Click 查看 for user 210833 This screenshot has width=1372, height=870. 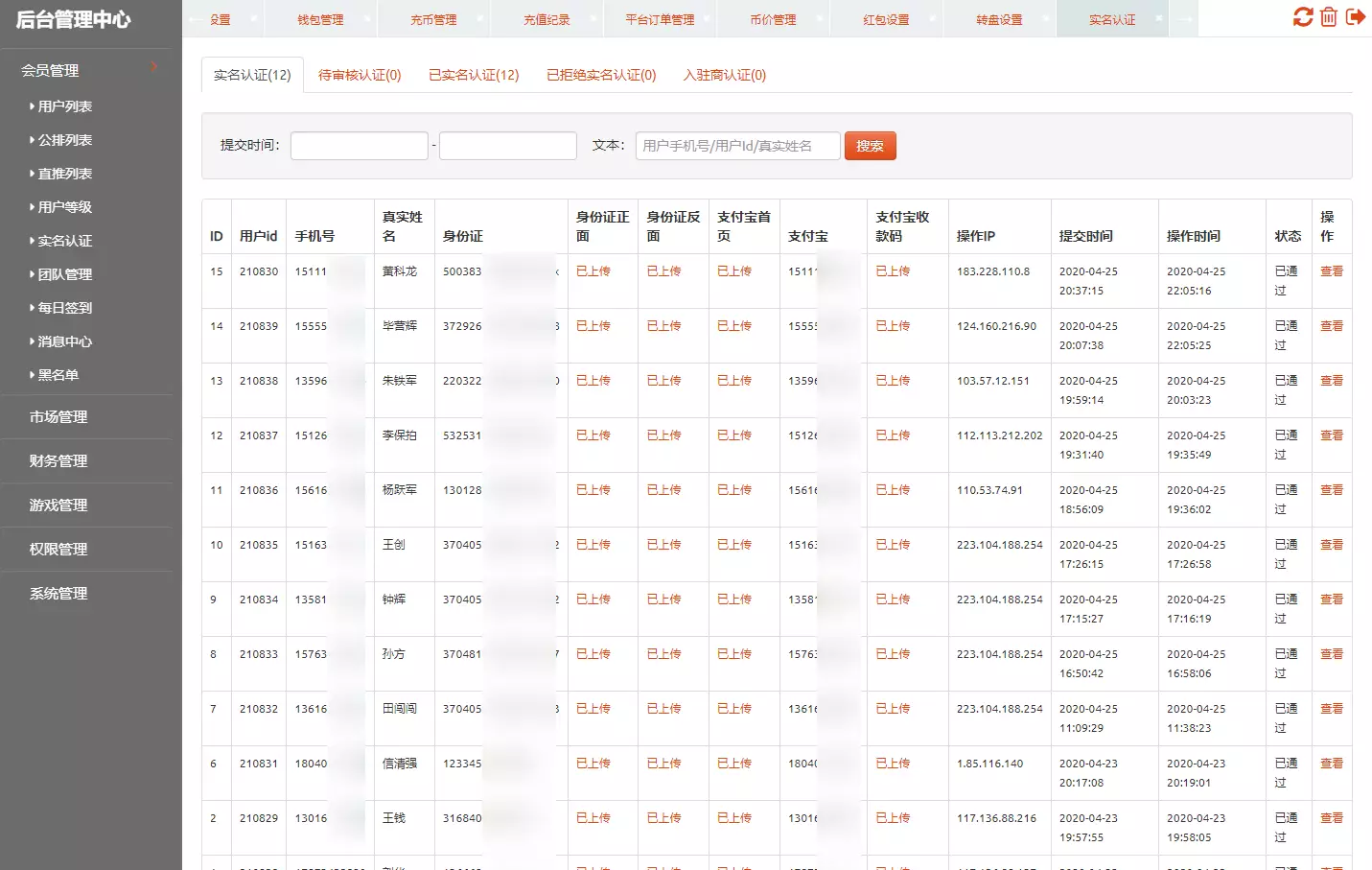[1332, 654]
